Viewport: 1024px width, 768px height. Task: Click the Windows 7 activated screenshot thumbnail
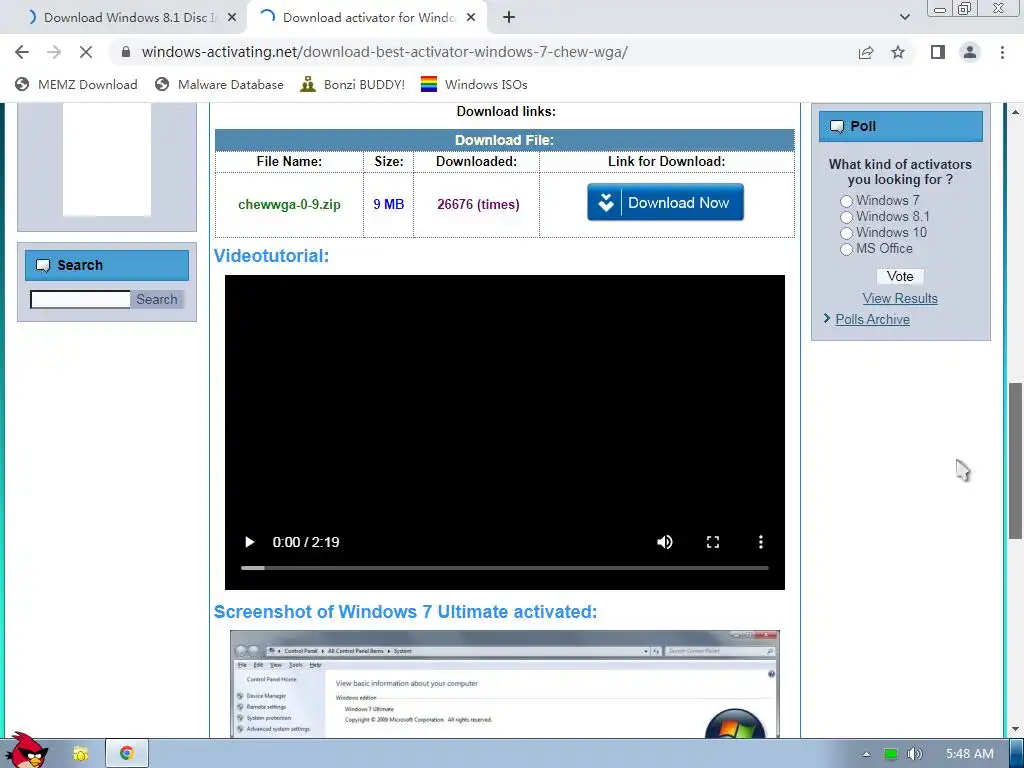(x=505, y=684)
